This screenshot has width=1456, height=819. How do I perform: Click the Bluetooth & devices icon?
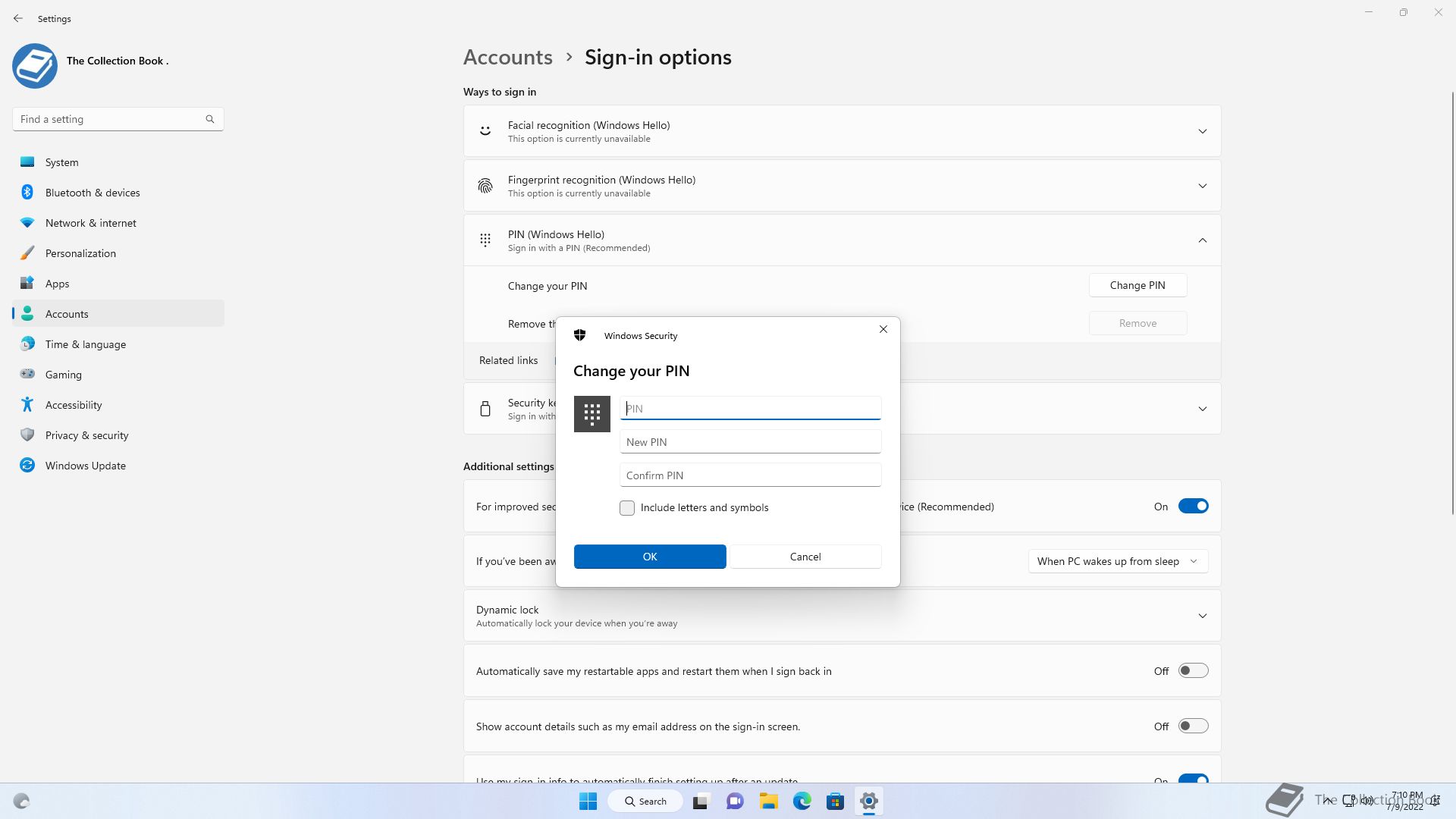(x=27, y=192)
